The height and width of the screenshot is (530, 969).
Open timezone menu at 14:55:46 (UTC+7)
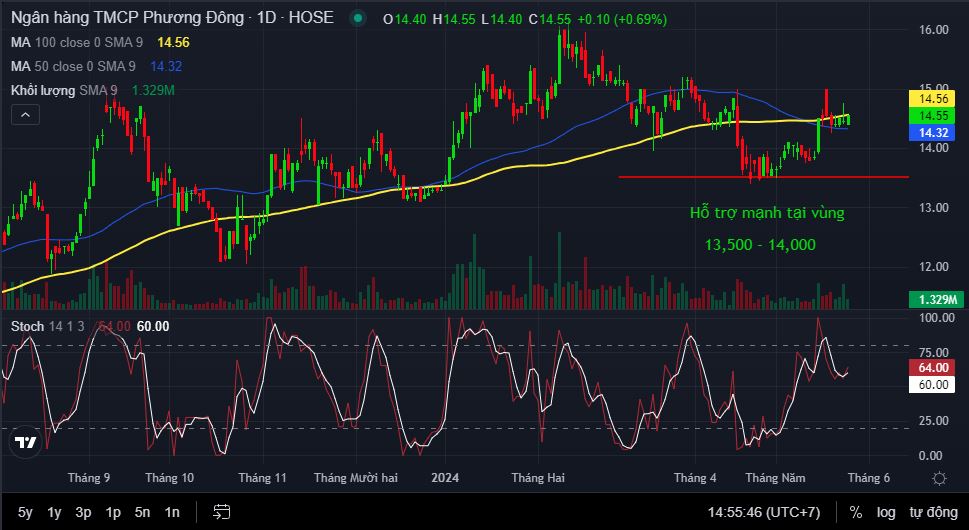click(x=764, y=512)
